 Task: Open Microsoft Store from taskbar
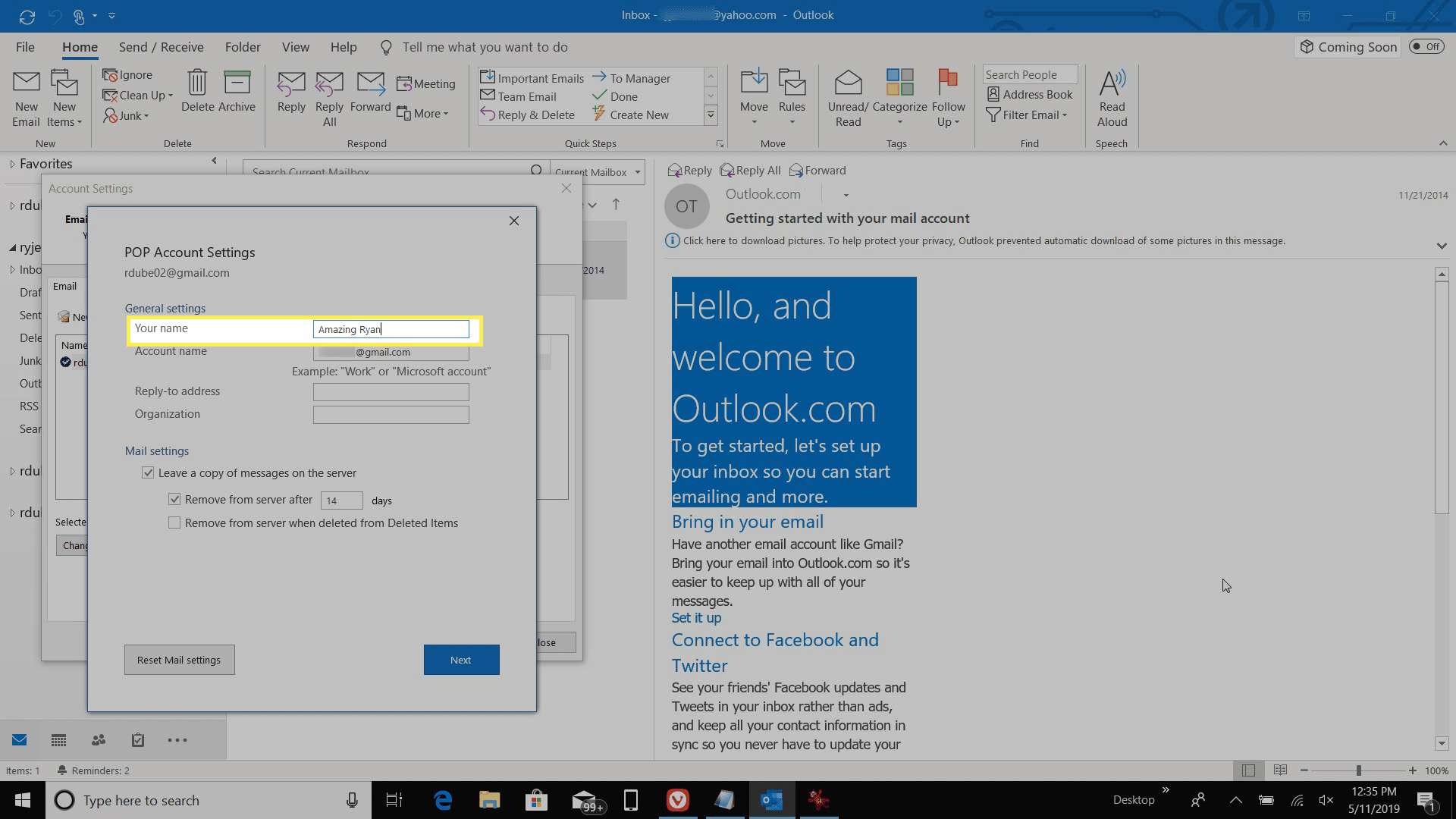point(536,800)
